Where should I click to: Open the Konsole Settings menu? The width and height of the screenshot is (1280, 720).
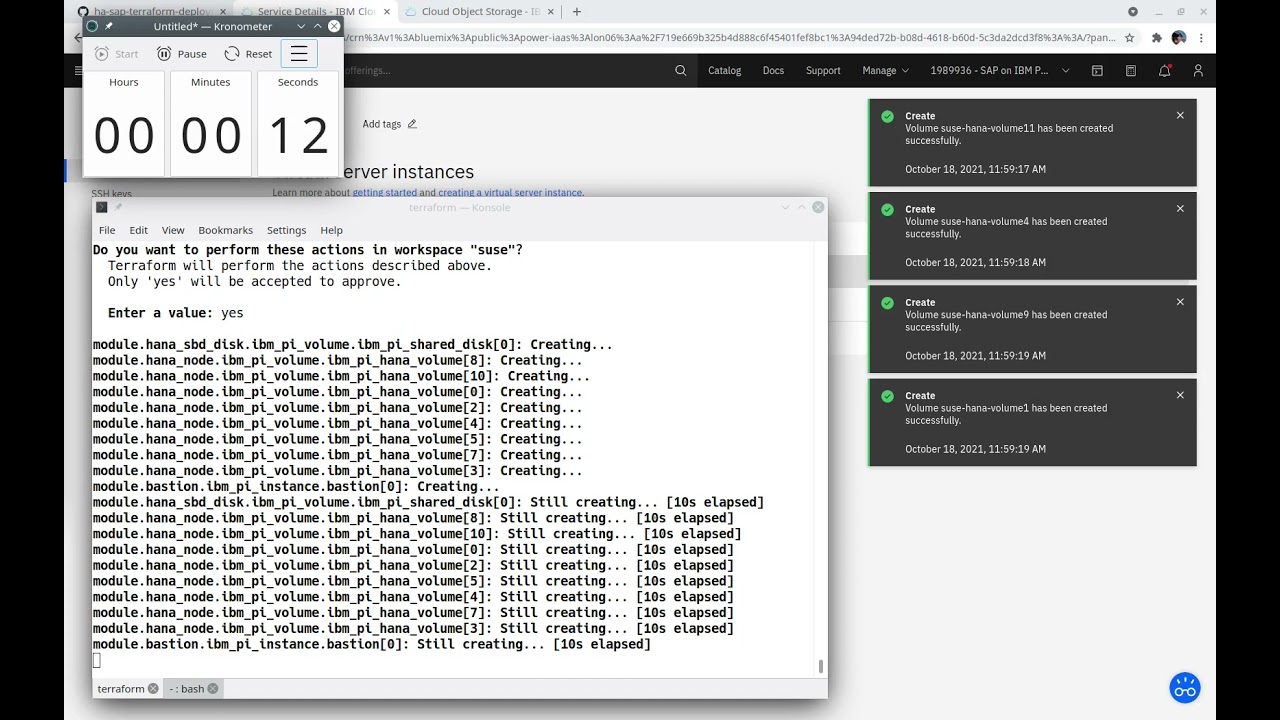[287, 230]
